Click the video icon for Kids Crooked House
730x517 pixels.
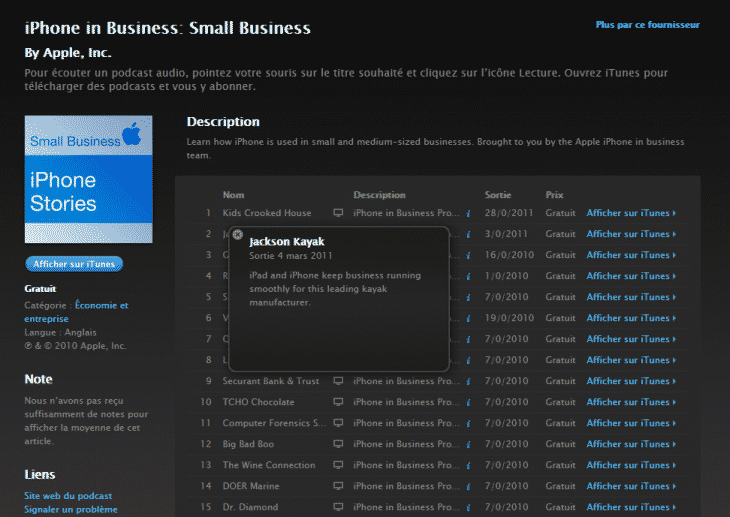click(338, 213)
